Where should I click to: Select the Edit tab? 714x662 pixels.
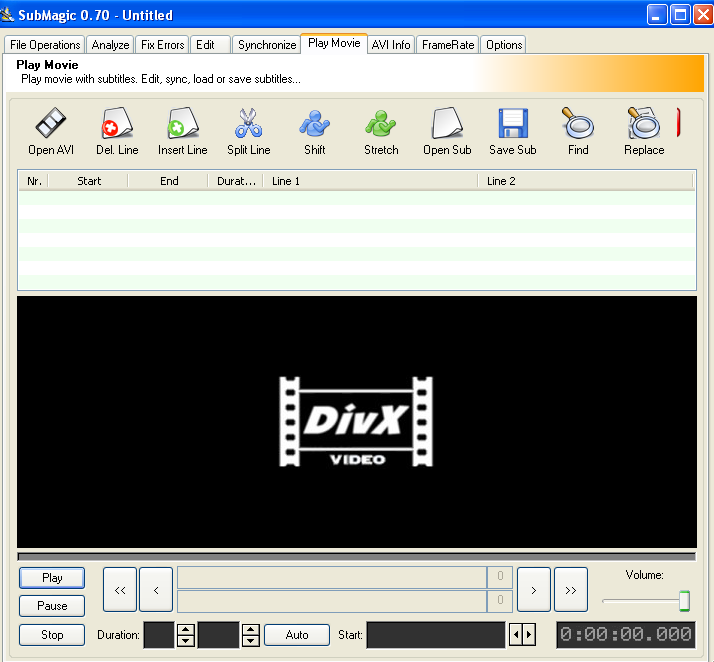pyautogui.click(x=210, y=45)
